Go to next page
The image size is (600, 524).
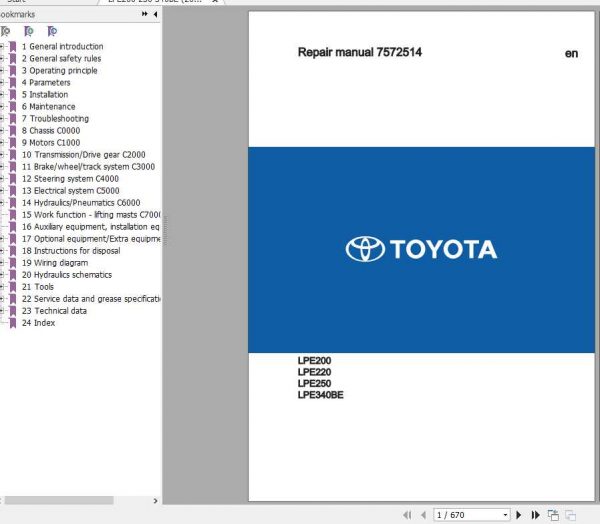(x=519, y=515)
